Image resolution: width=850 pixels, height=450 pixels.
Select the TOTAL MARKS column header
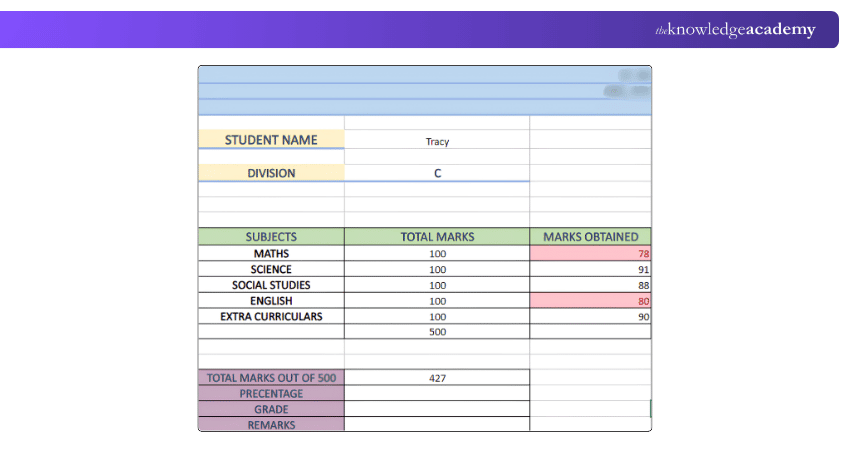click(437, 237)
